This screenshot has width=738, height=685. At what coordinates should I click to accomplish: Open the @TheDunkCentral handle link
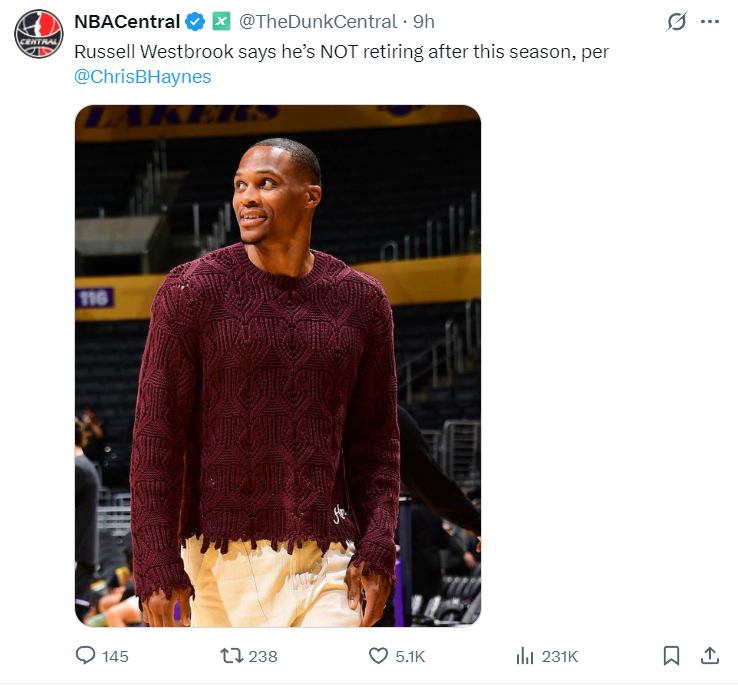click(x=316, y=21)
